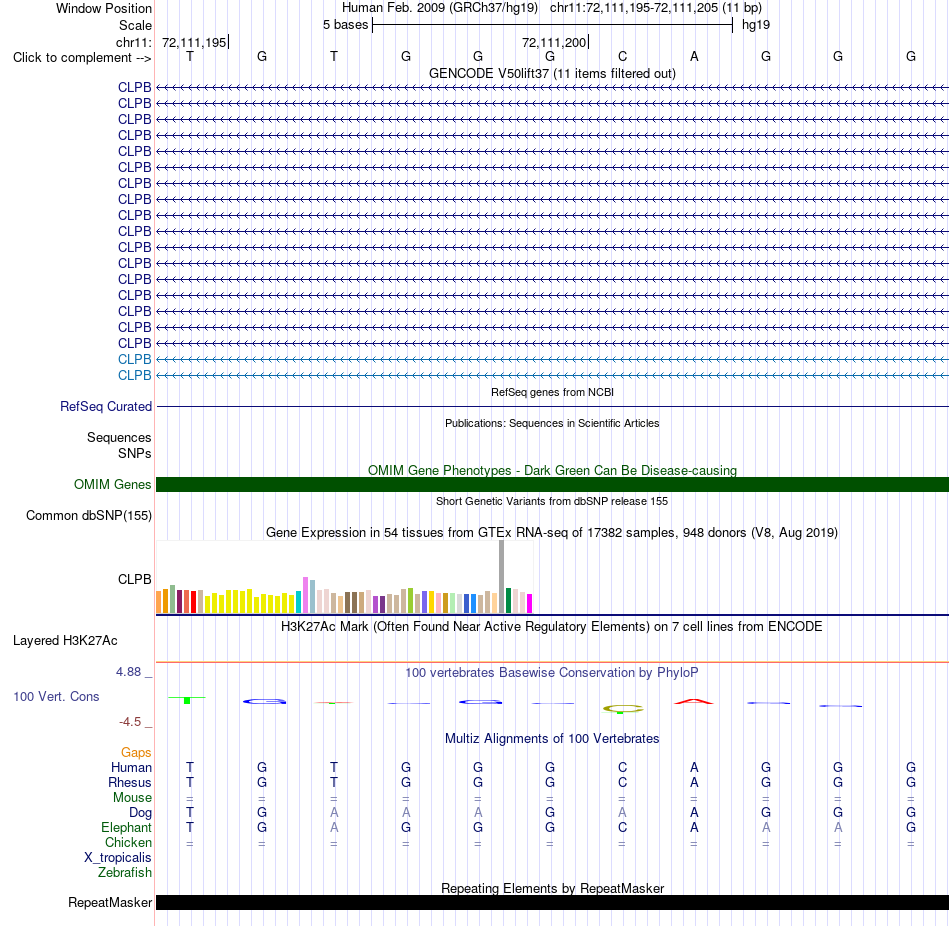Open the Multiz Alignments of 100 Vertebrates title
This screenshot has height=926, width=950.
tap(552, 738)
